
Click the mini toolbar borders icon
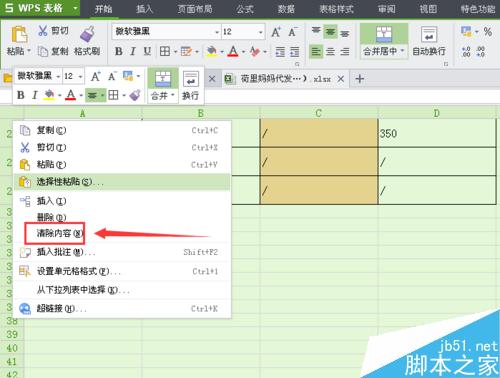click(113, 95)
